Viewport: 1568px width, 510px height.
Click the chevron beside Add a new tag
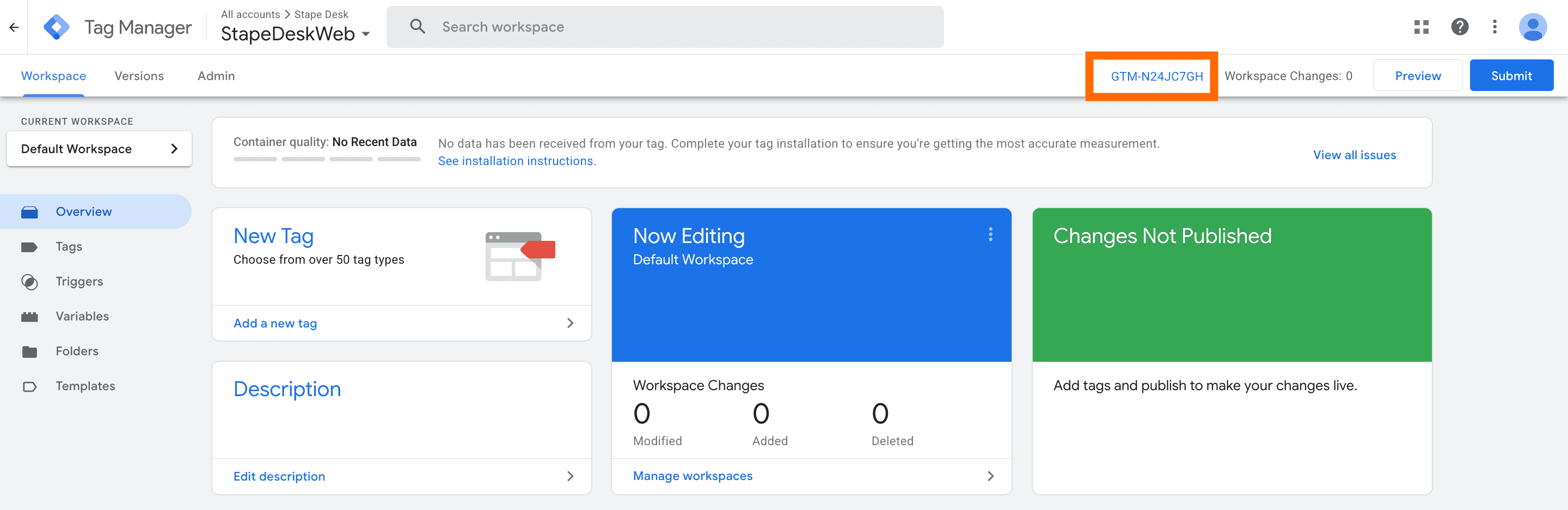571,323
